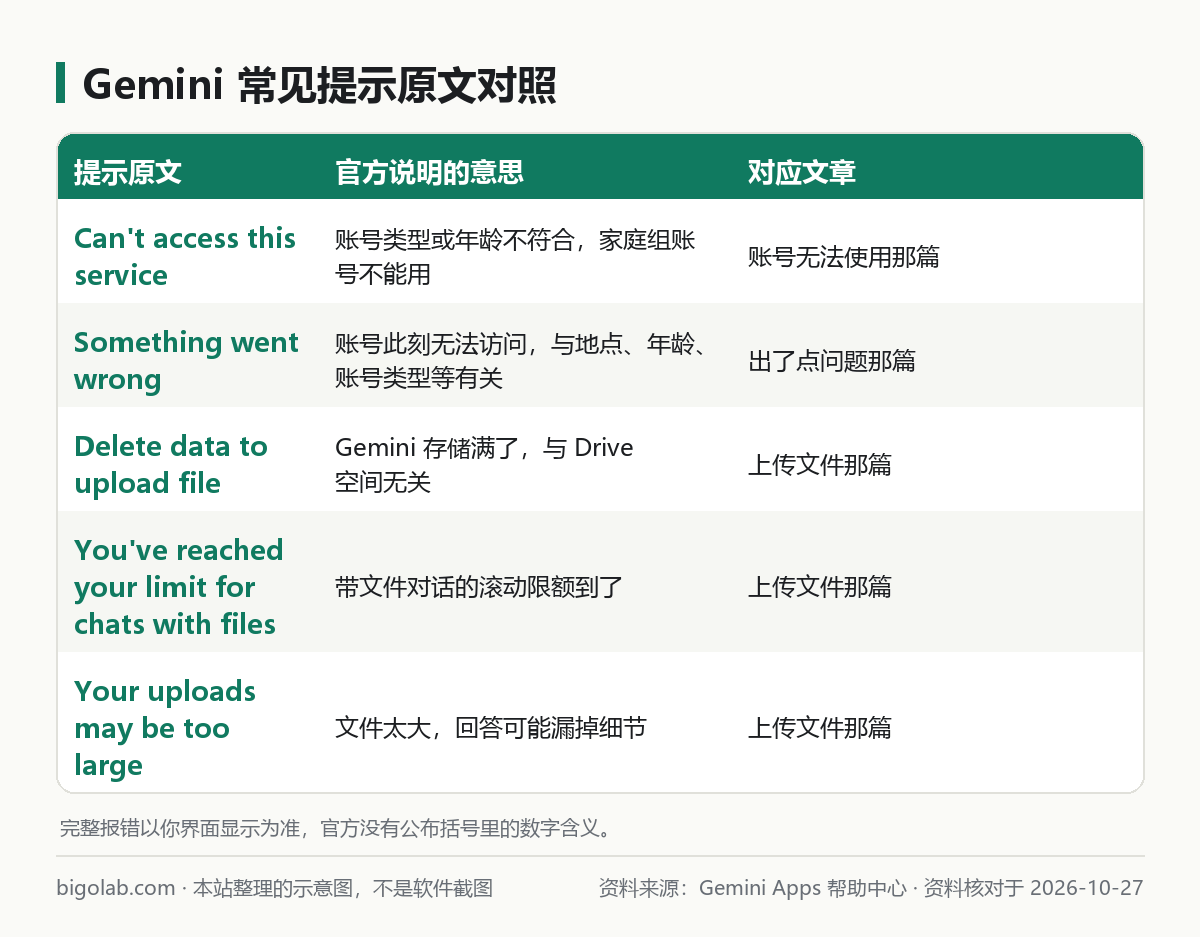Click explanation "Gemini 存储满了，与 Drive 空间无关"
This screenshot has height=937, width=1200.
[x=484, y=465]
